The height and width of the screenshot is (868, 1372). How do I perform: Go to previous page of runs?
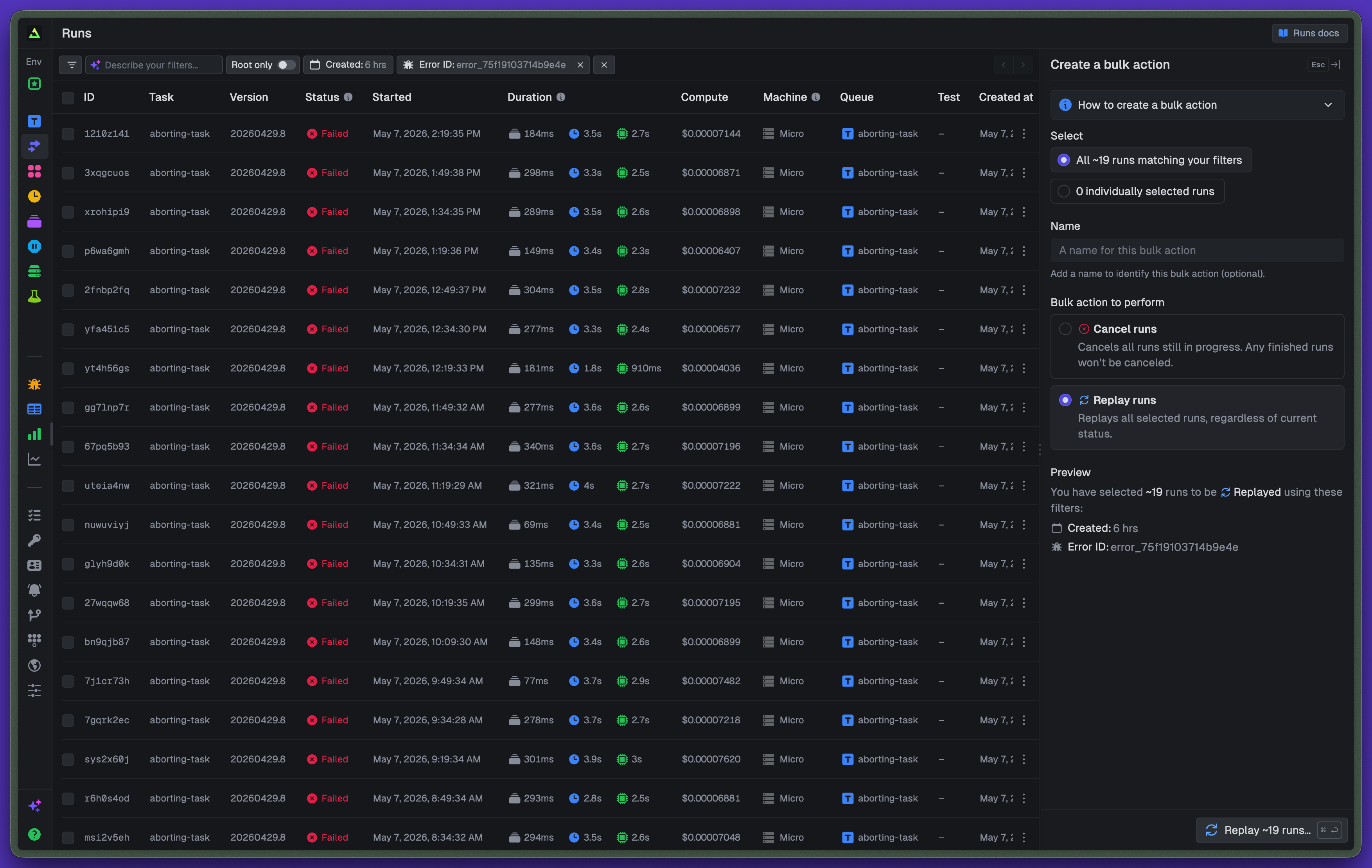tap(1004, 65)
